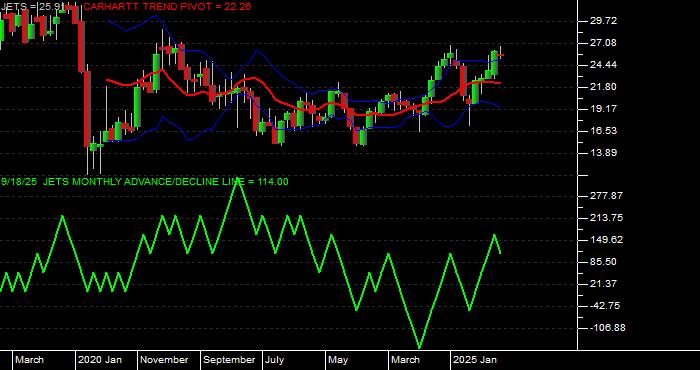
Task: Click the 85.50 indicator axis value
Action: point(603,262)
